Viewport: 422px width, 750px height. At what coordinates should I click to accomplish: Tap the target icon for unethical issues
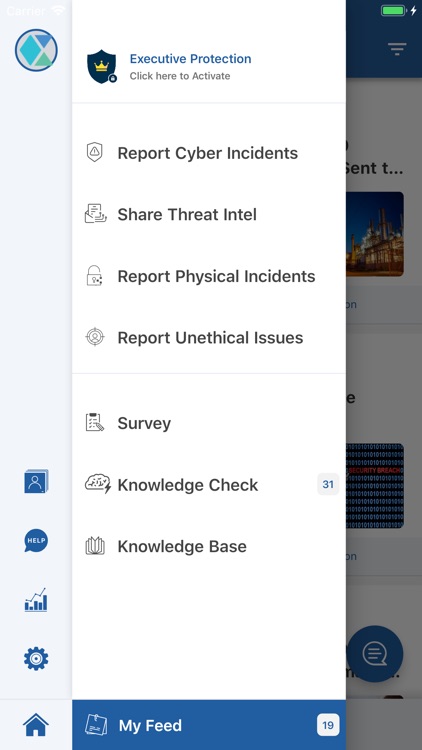click(95, 337)
